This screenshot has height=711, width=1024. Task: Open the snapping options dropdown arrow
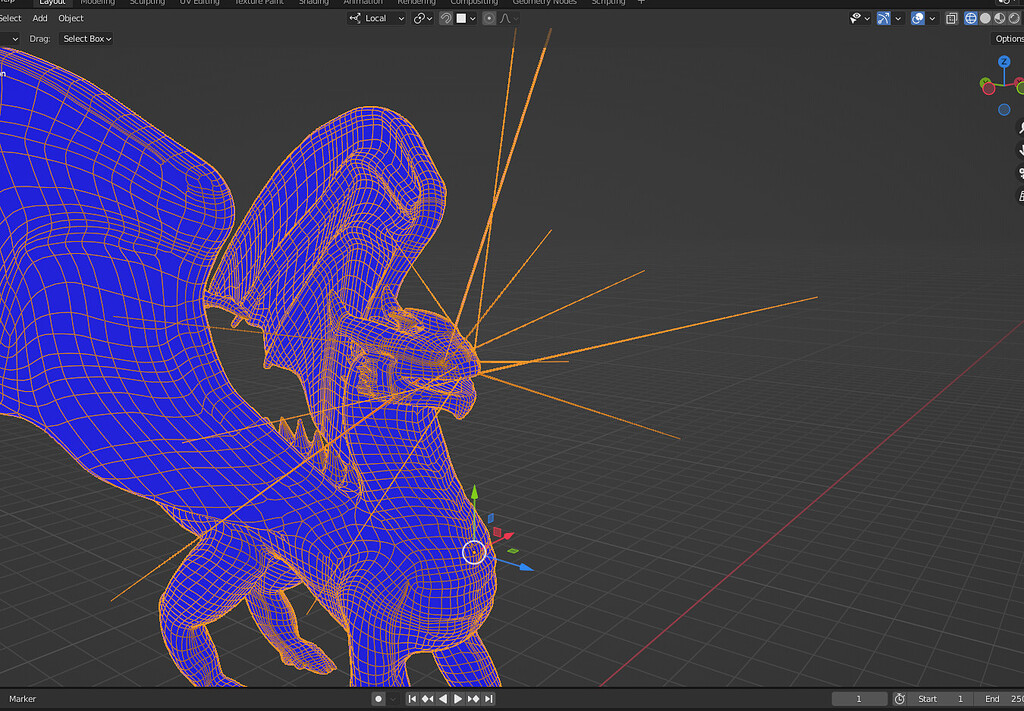coord(473,18)
